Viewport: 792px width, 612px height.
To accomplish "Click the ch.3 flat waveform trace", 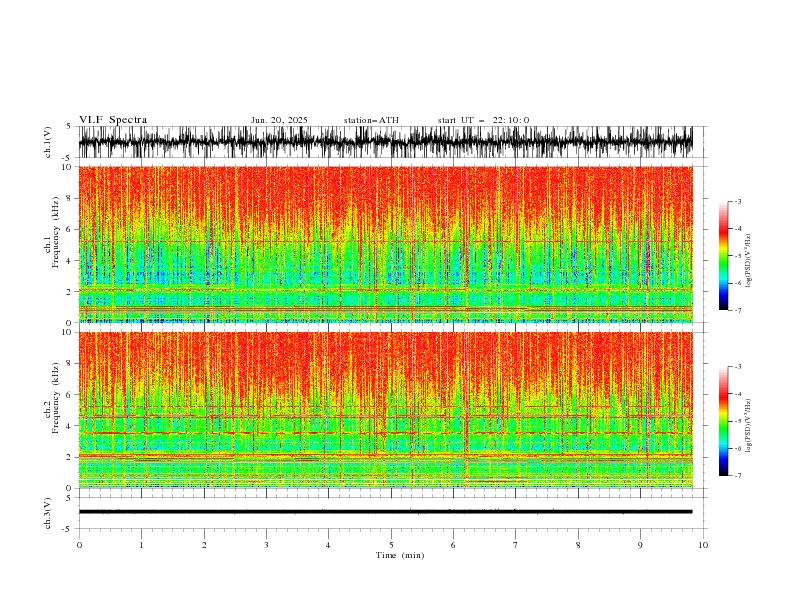I will [x=385, y=512].
